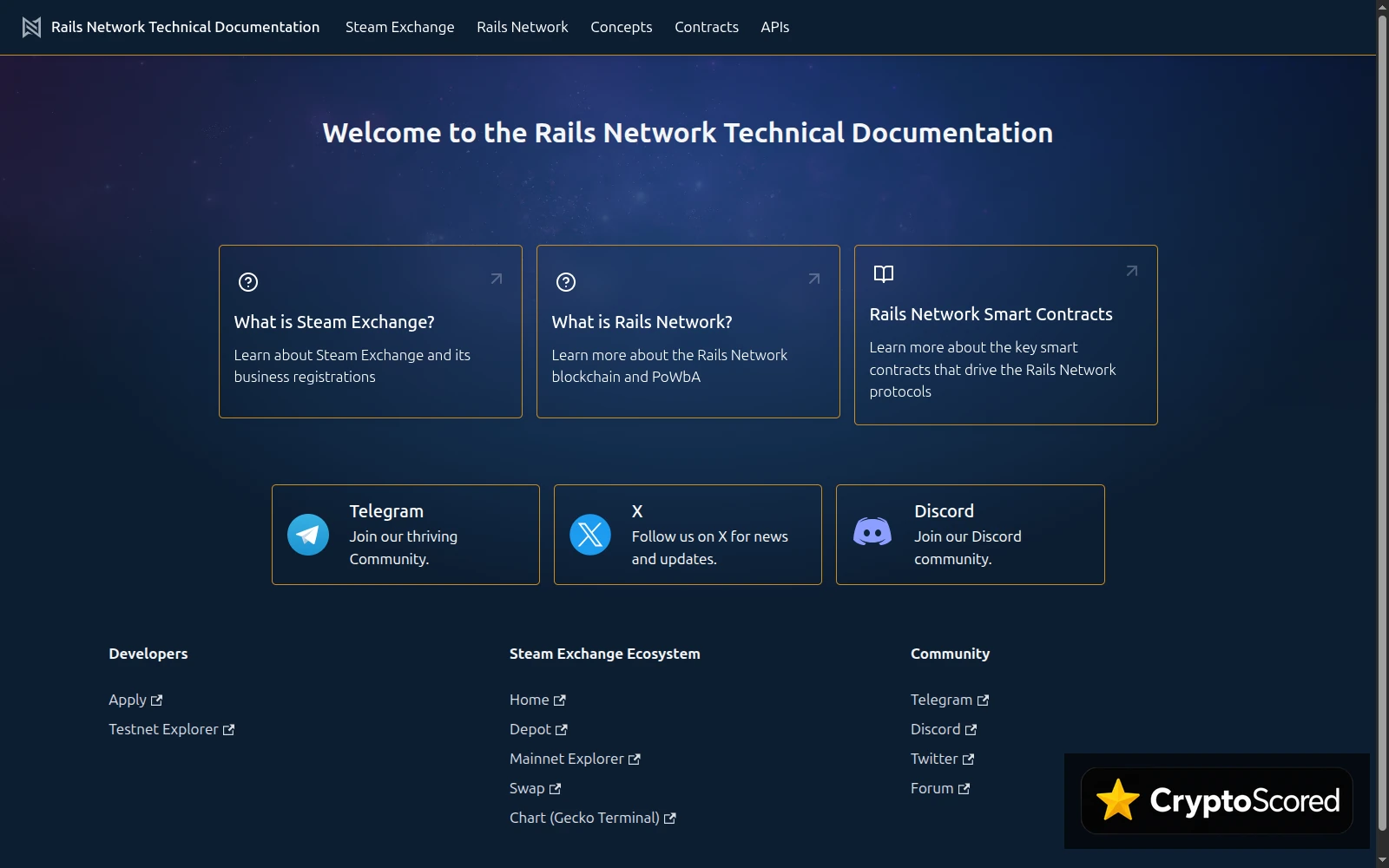Viewport: 1389px width, 868px height.
Task: Click the X logo icon
Action: 590,535
